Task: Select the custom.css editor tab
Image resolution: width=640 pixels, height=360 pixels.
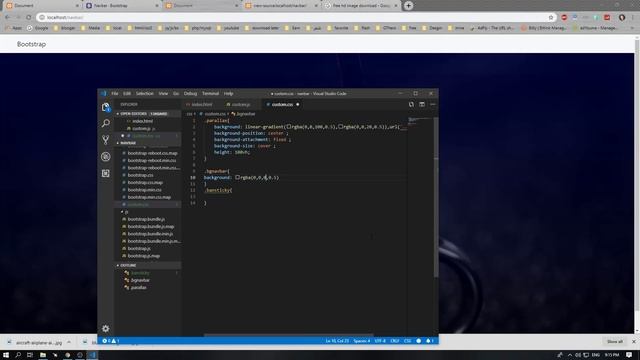Action: 282,104
